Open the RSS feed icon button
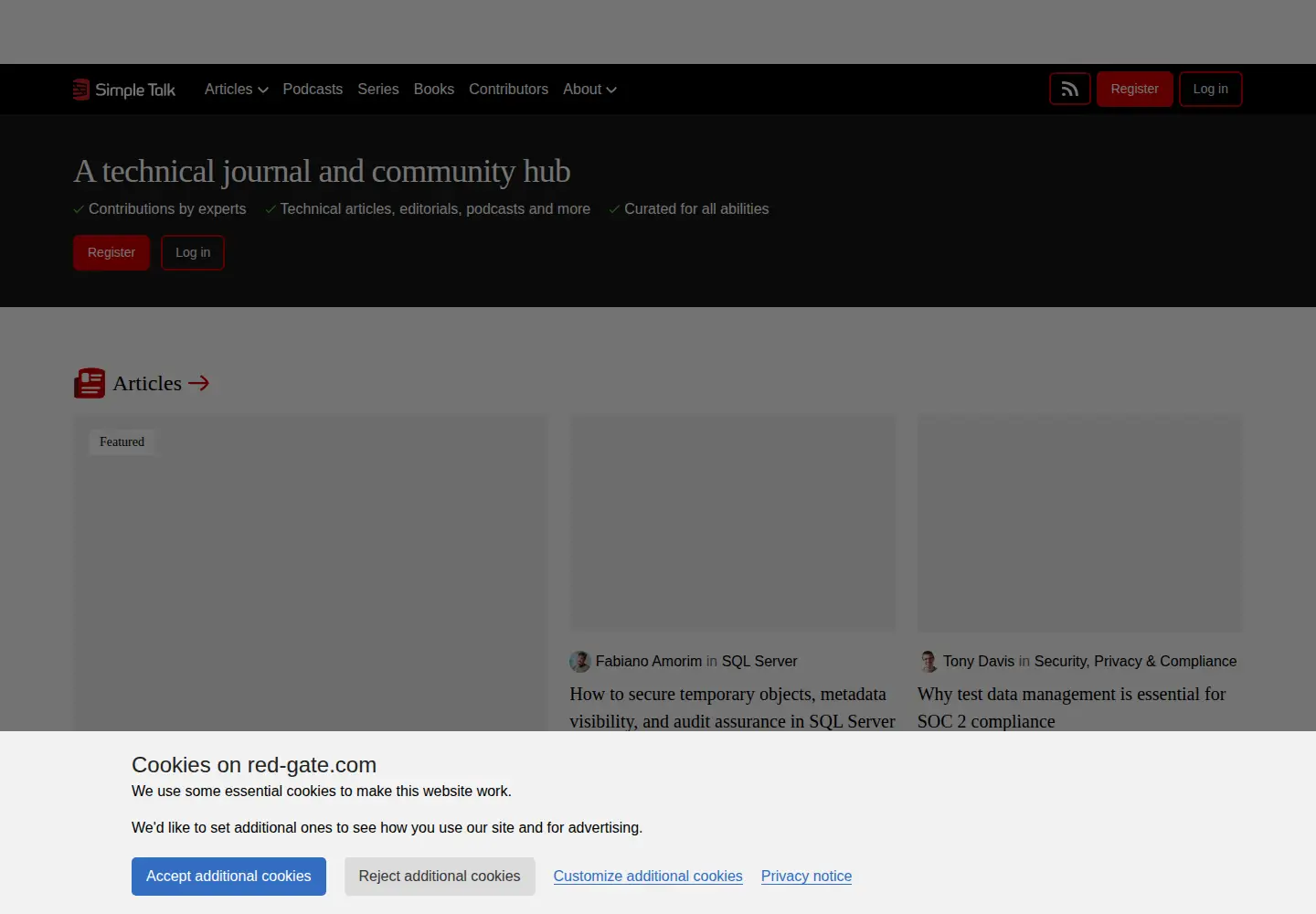Image resolution: width=1316 pixels, height=914 pixels. point(1069,89)
